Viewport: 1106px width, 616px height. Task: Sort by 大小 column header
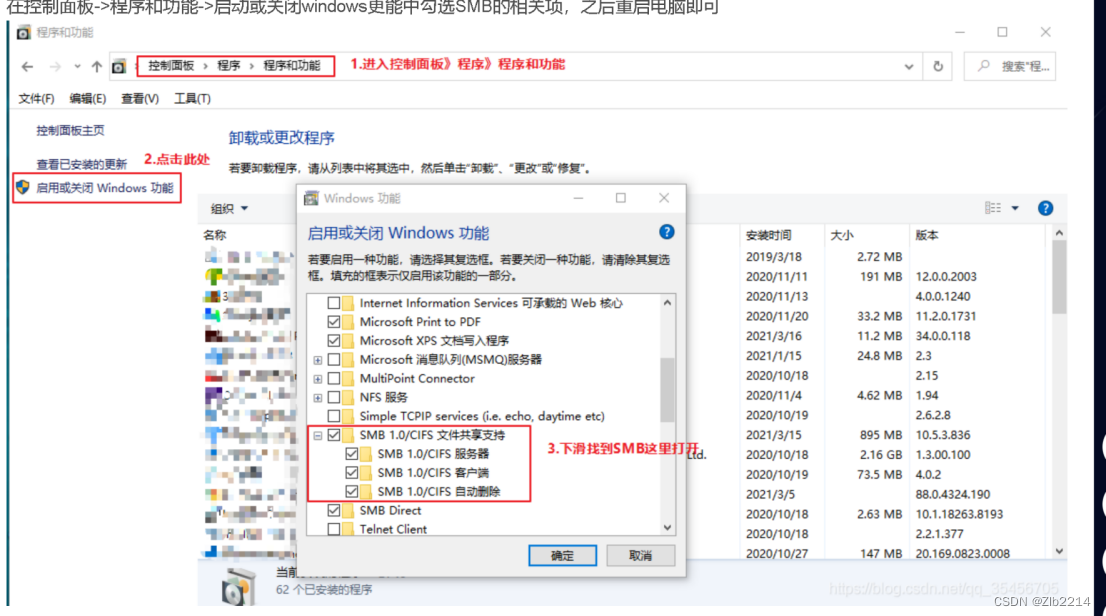(x=841, y=235)
